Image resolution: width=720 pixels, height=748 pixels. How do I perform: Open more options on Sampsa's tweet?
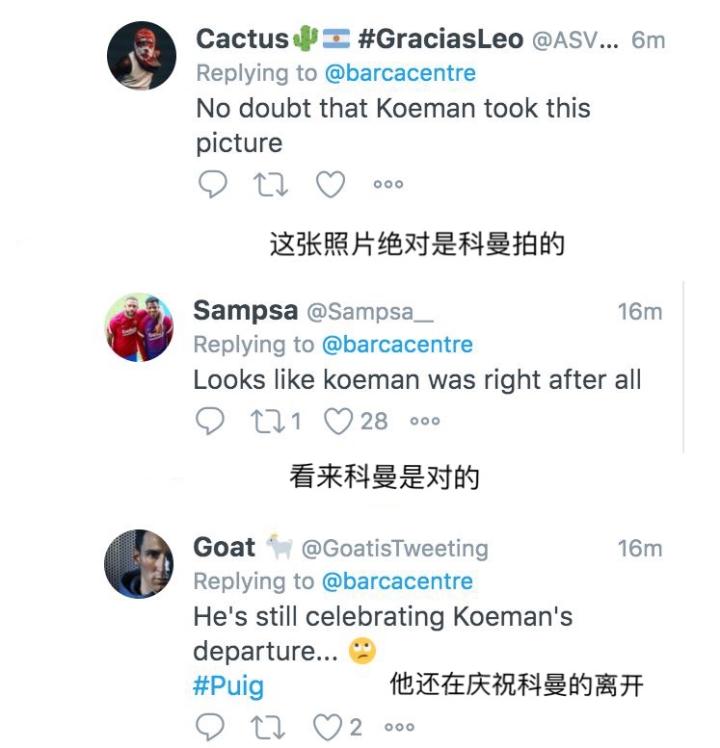426,421
